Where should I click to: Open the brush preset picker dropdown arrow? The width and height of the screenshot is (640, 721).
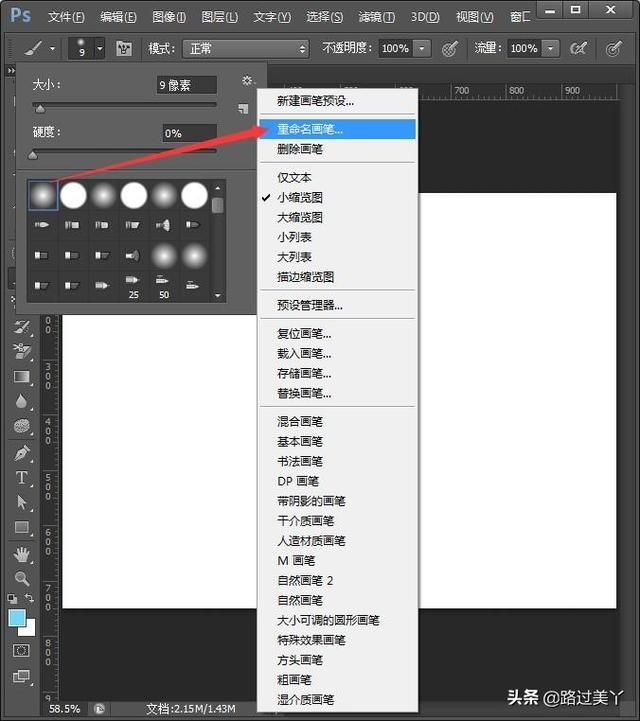(100, 48)
